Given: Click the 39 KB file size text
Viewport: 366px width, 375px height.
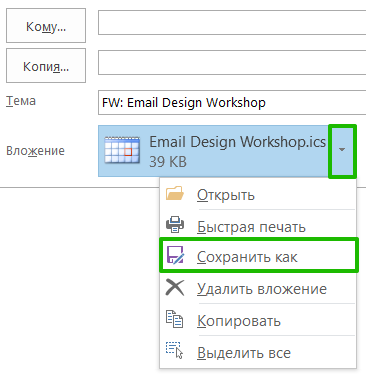Looking at the screenshot, I should click(x=168, y=162).
